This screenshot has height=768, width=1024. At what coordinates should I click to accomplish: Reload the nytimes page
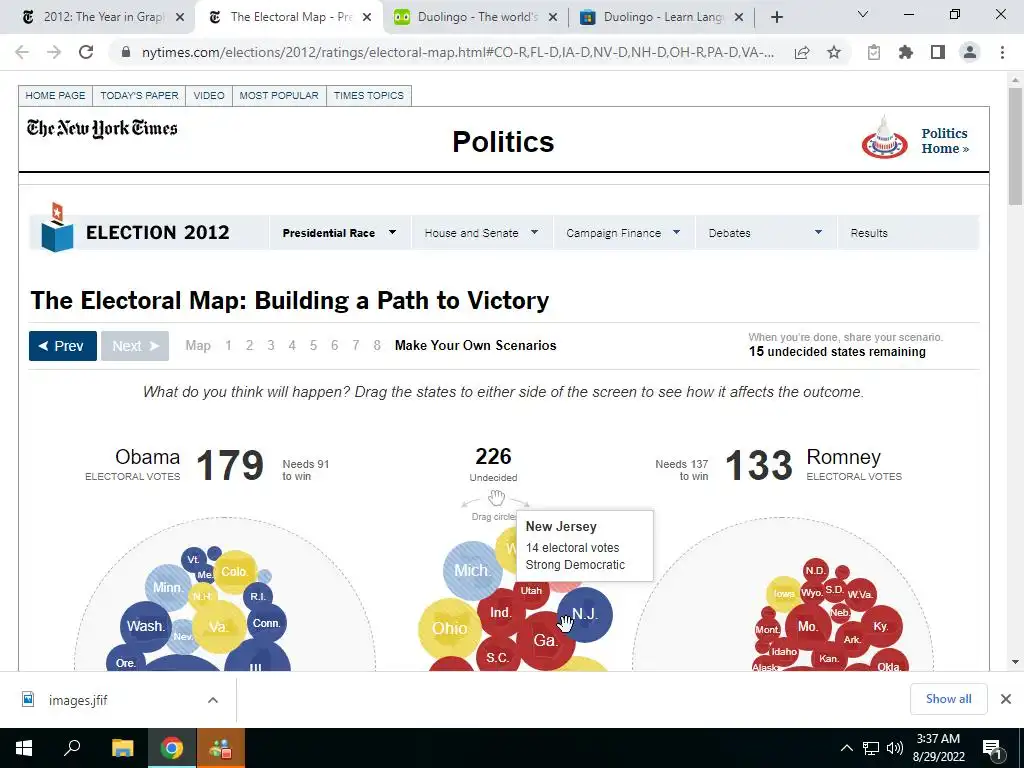pos(86,52)
